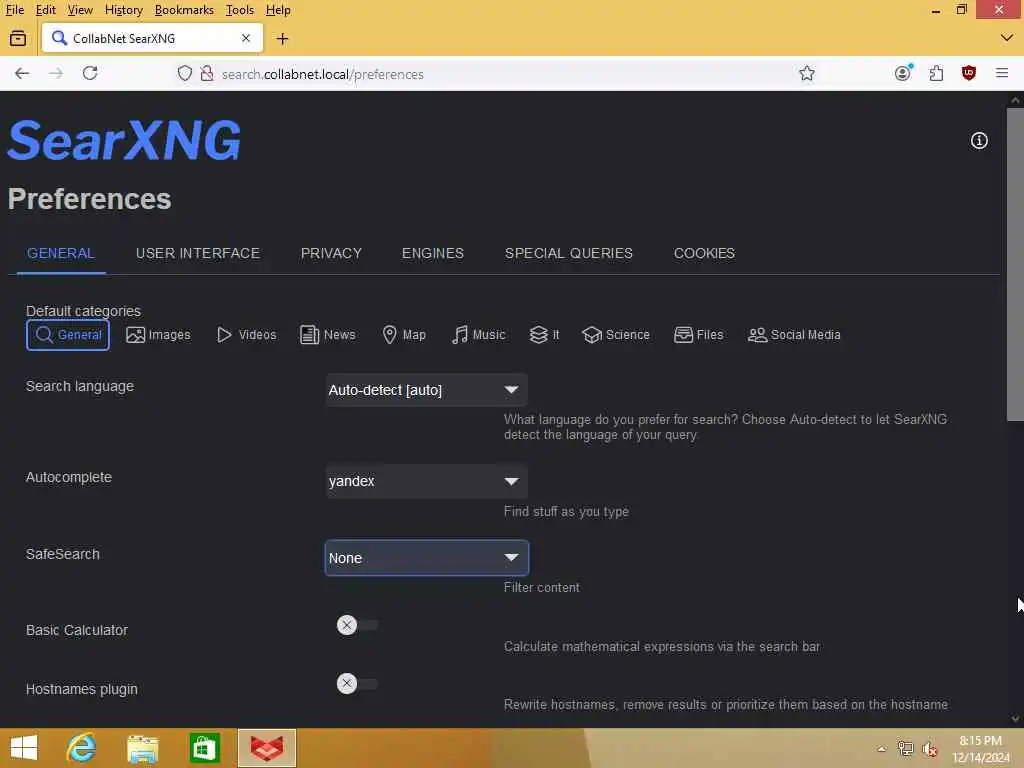The image size is (1024, 768).
Task: Select the Map default category
Action: pyautogui.click(x=404, y=335)
